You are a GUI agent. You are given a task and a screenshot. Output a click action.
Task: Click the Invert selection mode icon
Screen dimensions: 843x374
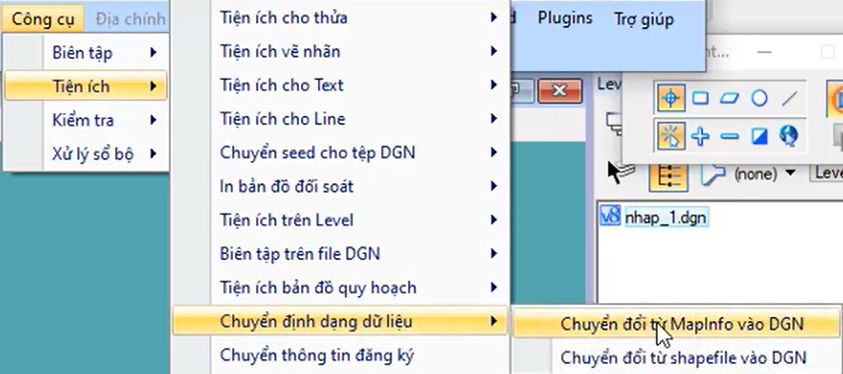click(759, 136)
